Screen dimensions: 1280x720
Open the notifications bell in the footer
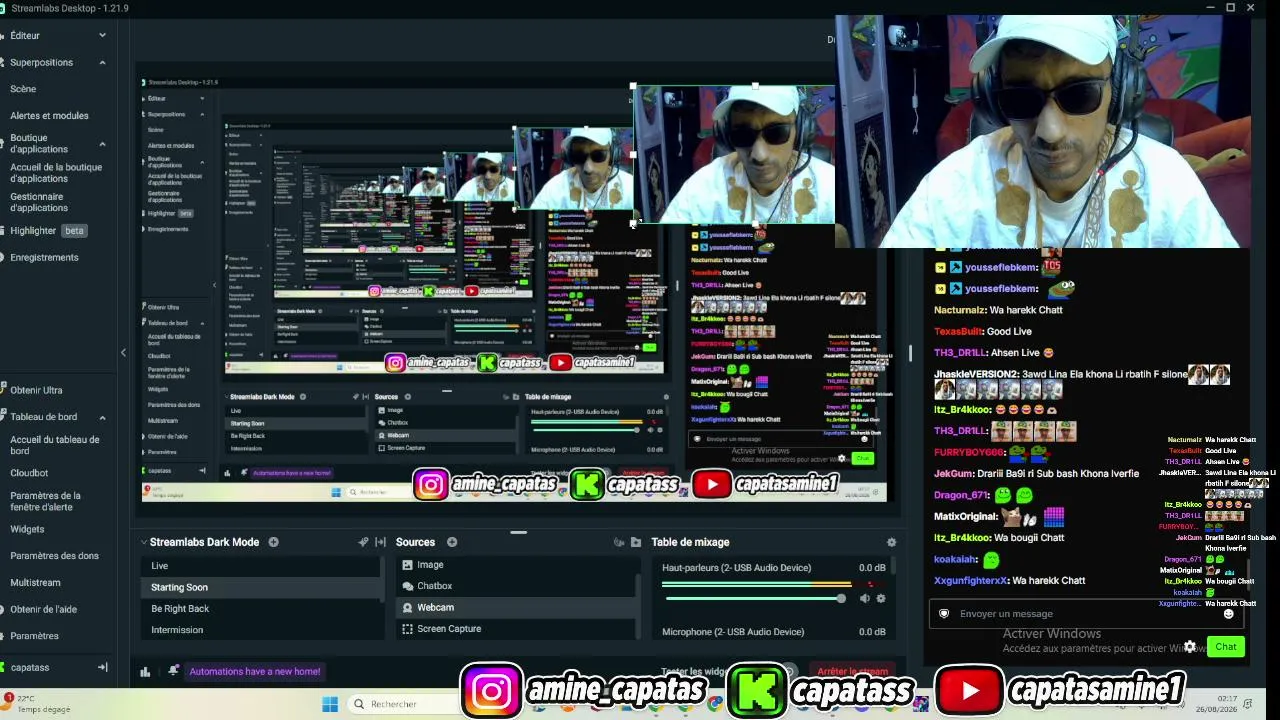pyautogui.click(x=174, y=671)
